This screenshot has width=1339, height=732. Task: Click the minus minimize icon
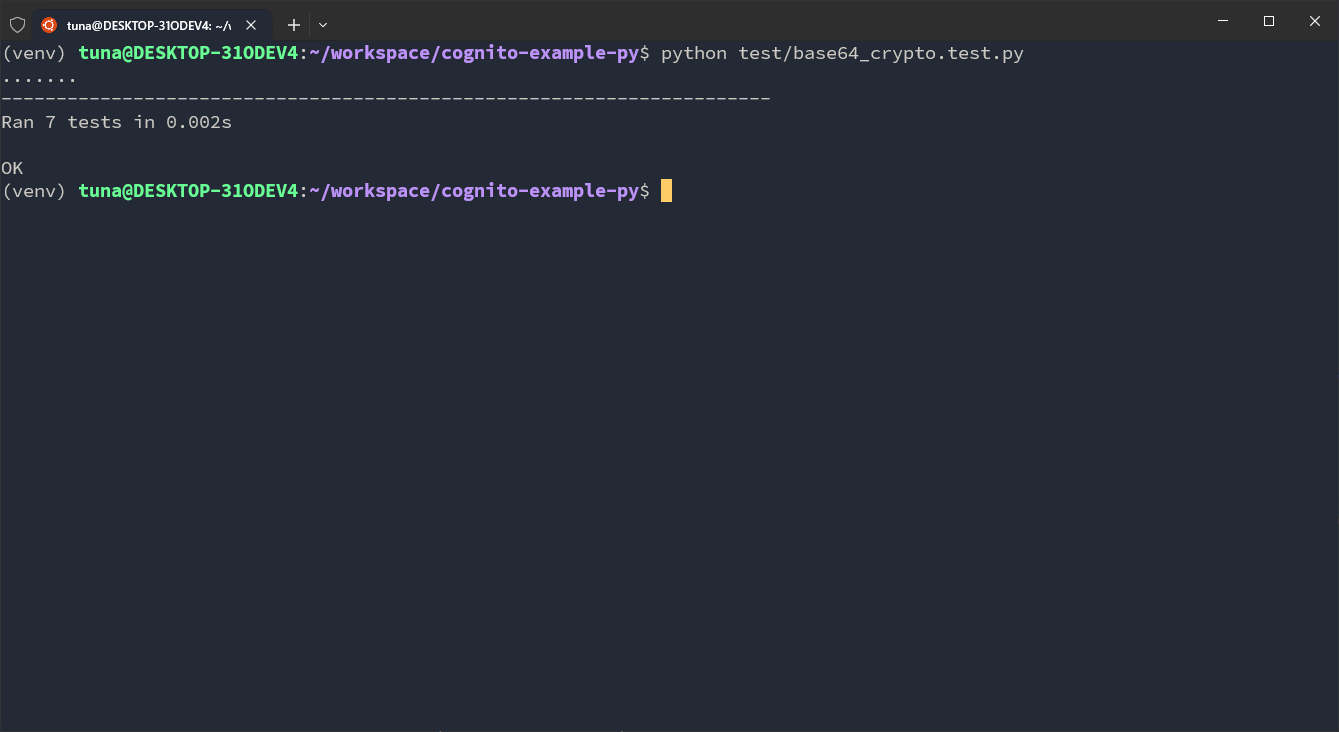click(1222, 20)
